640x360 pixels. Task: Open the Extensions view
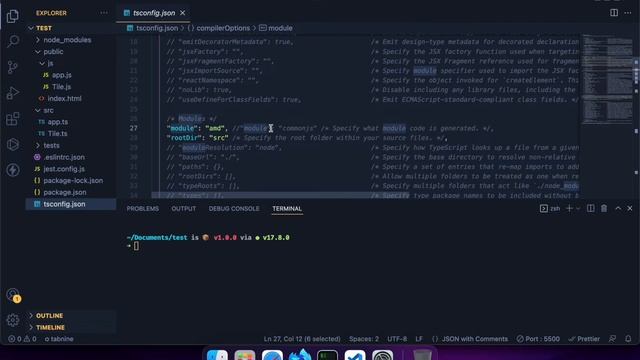coord(13,119)
